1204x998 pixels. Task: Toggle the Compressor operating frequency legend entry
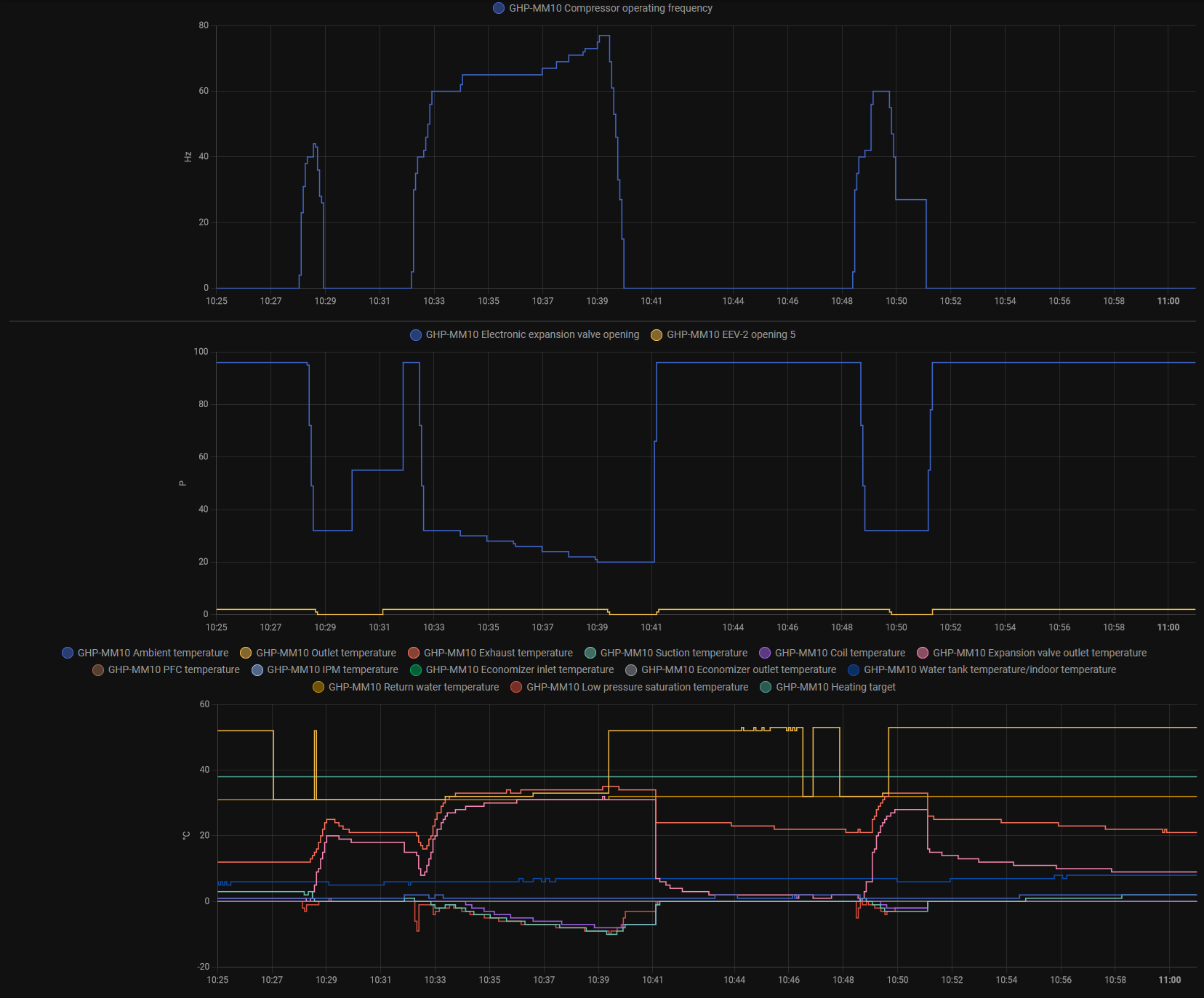click(610, 9)
